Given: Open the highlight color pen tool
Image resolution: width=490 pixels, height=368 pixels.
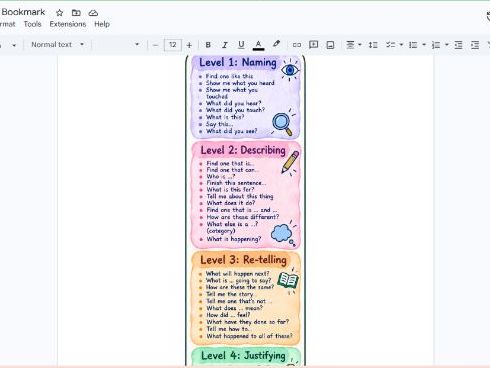Looking at the screenshot, I should [276, 44].
